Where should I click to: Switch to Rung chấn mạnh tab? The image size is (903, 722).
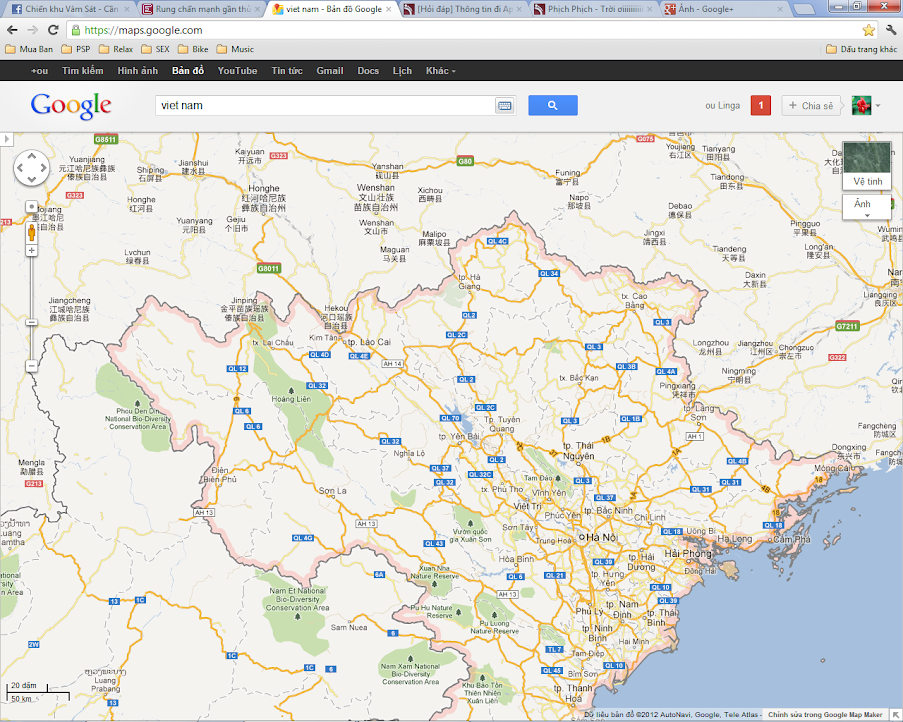pos(202,9)
